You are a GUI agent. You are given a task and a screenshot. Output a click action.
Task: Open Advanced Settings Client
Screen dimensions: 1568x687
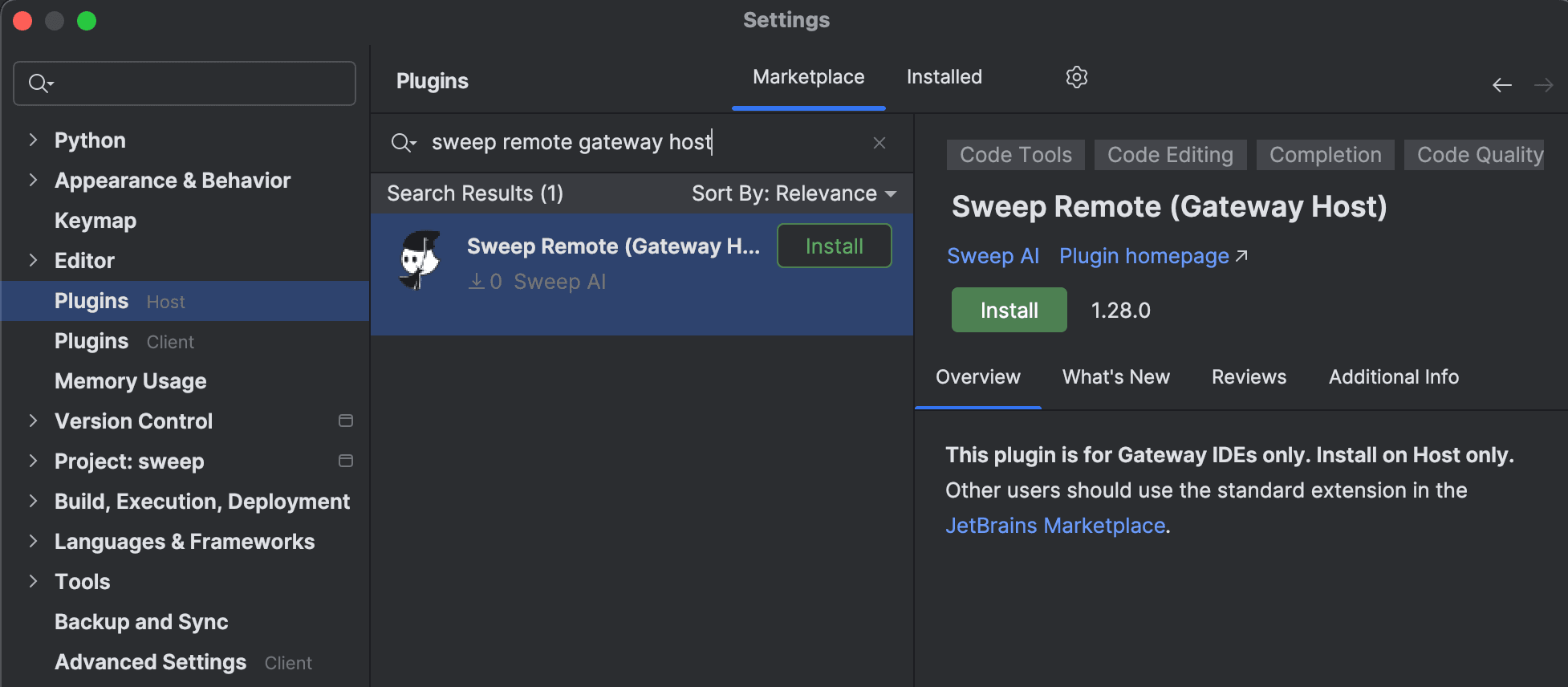(x=185, y=662)
